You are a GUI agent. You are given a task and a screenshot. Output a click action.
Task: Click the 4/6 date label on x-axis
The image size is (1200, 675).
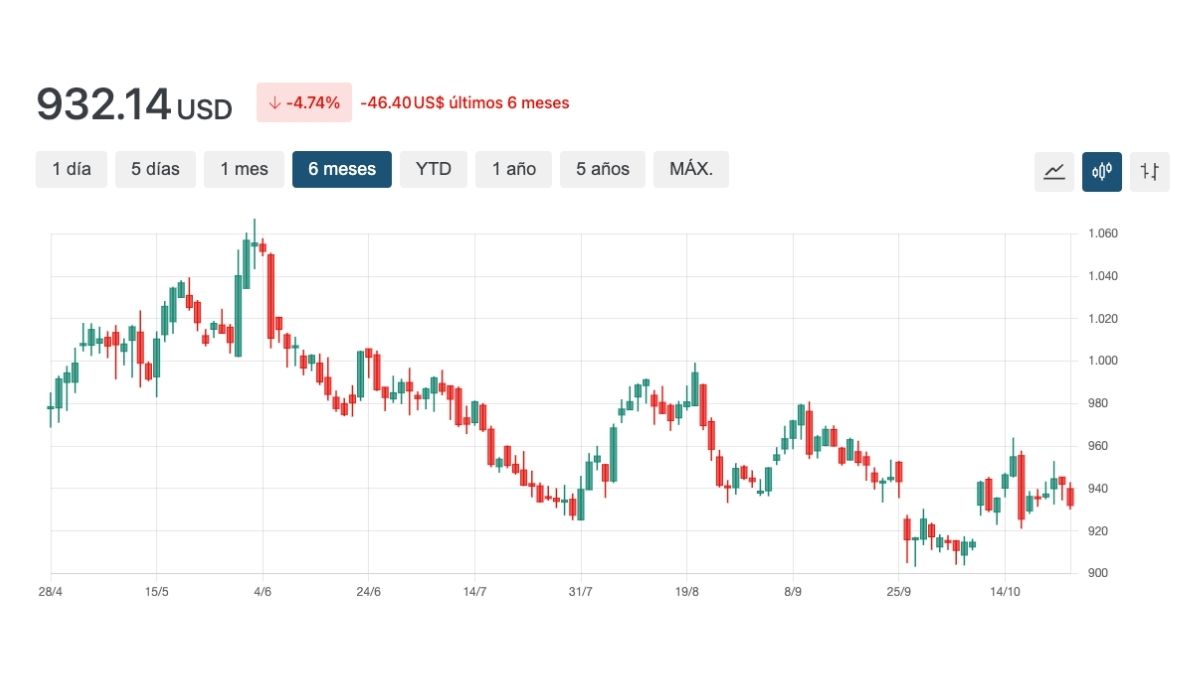pyautogui.click(x=262, y=592)
